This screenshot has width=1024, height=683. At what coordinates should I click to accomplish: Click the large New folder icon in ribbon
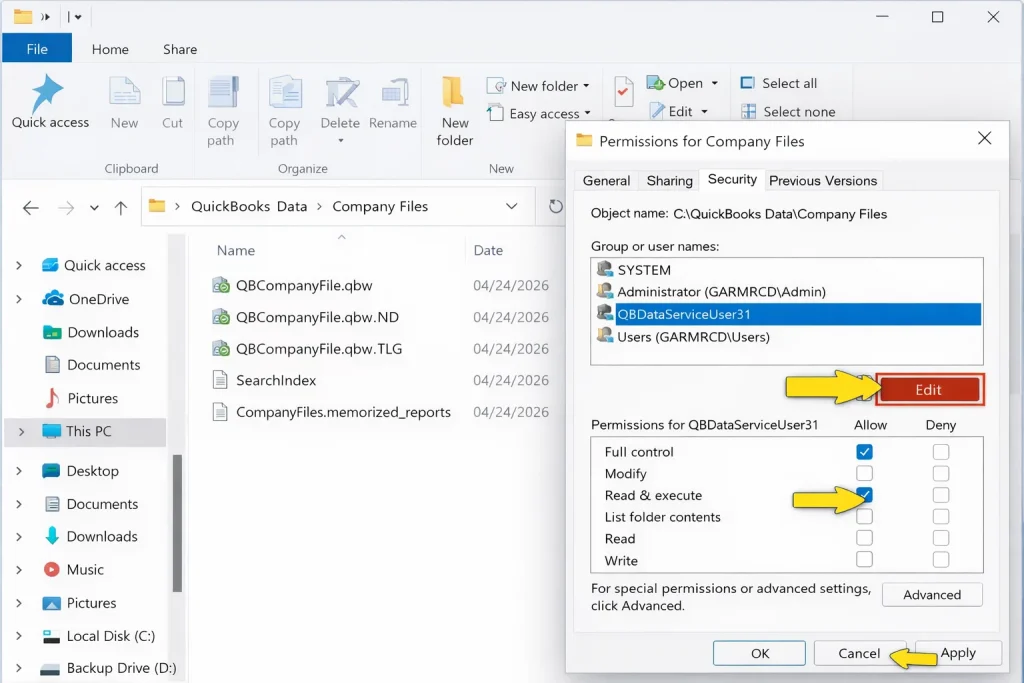[x=453, y=91]
